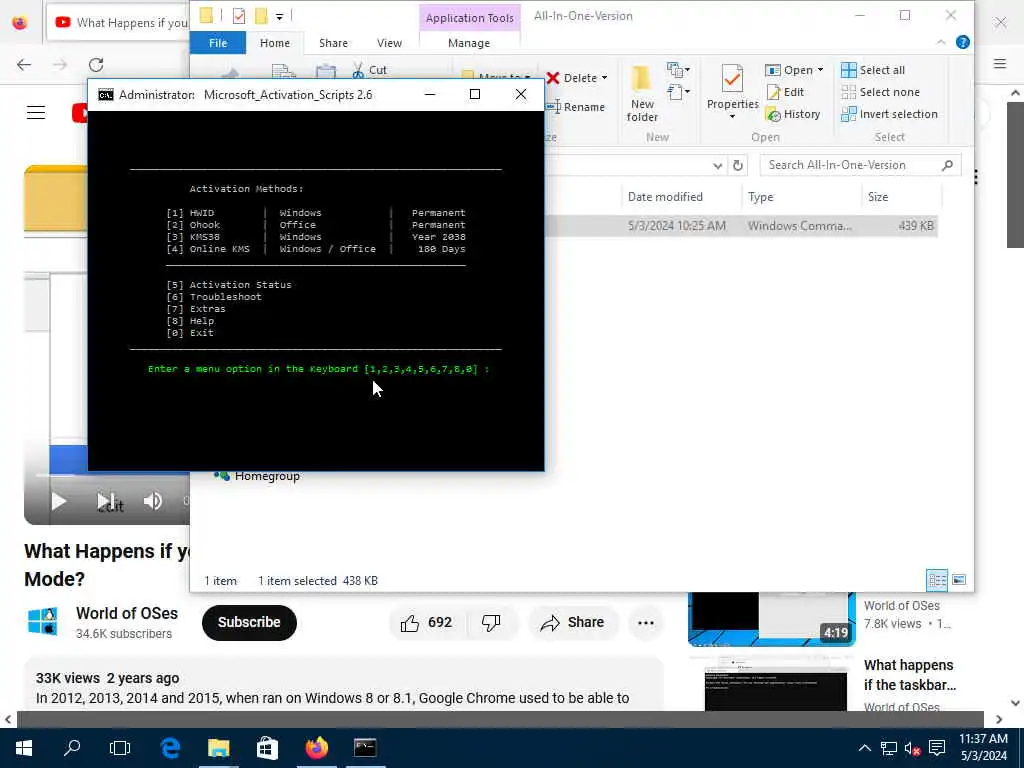The height and width of the screenshot is (768, 1024).
Task: Open the YouTube guide menu
Action: 36,113
